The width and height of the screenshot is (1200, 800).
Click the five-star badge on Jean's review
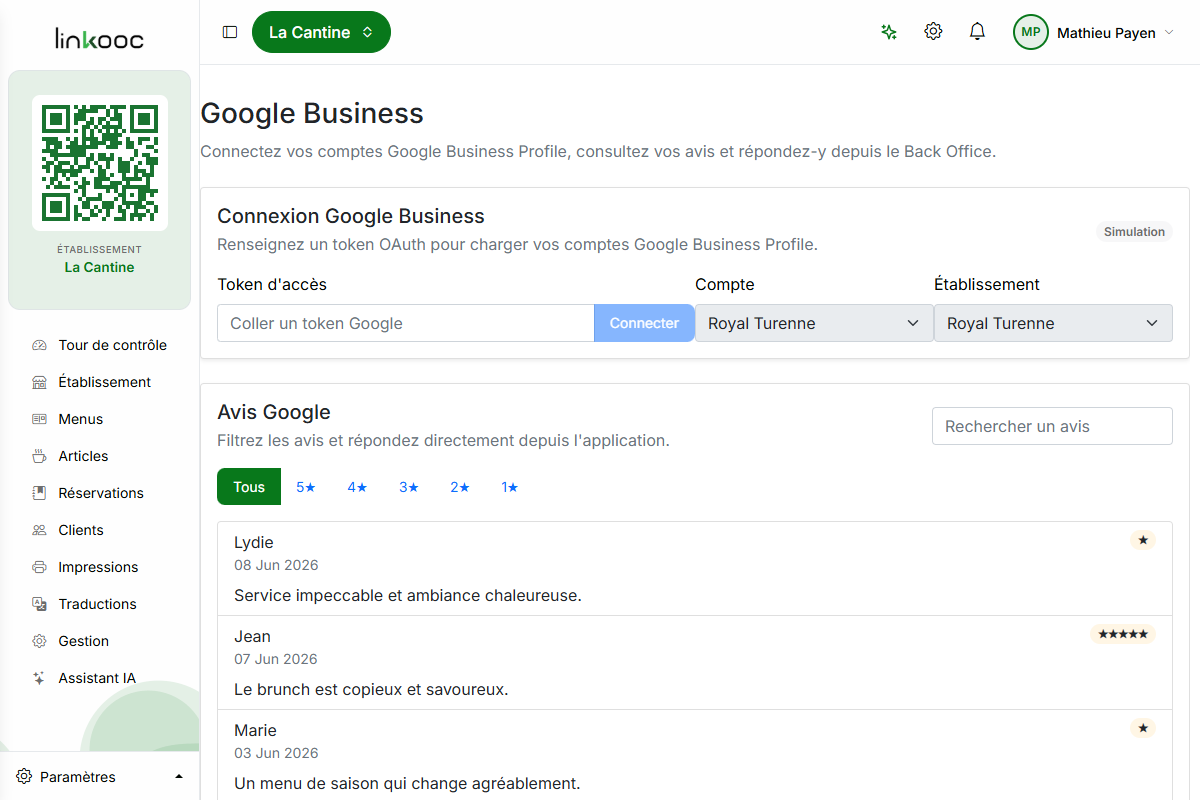[x=1123, y=634]
